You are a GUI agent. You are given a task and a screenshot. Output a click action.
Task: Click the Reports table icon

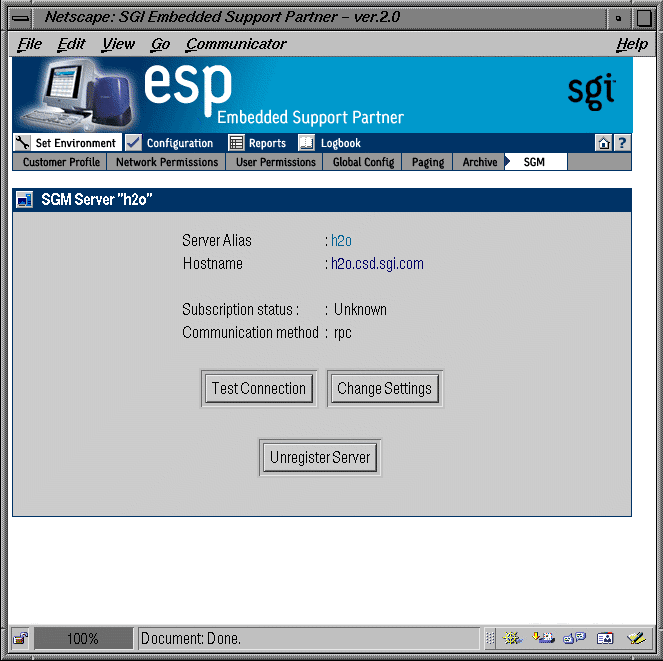(236, 143)
